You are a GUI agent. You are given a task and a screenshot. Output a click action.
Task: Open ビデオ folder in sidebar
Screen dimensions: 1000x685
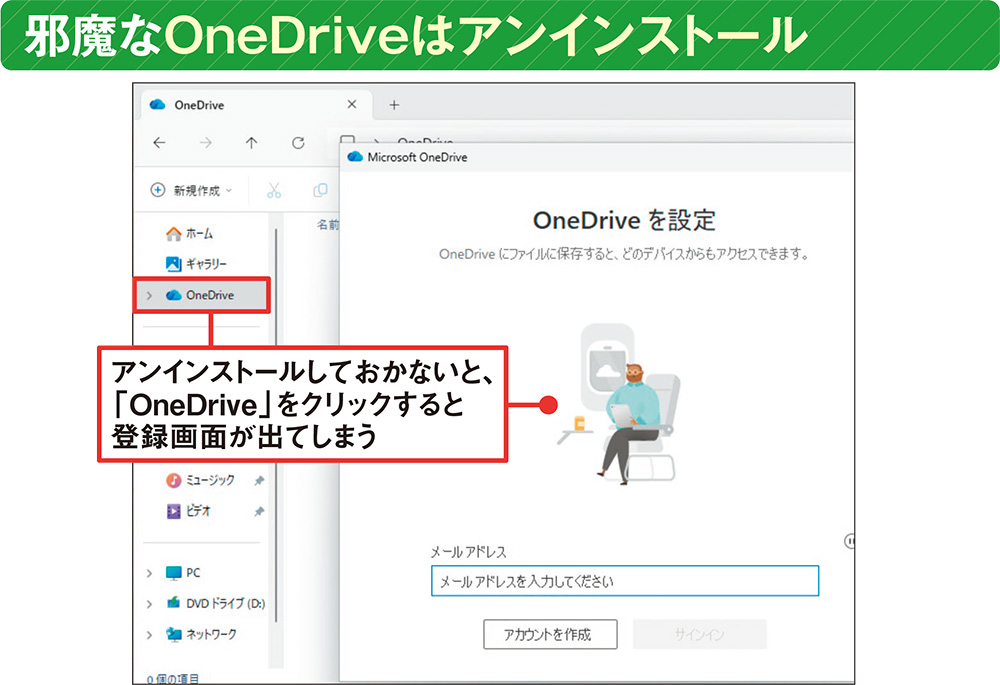click(x=188, y=511)
